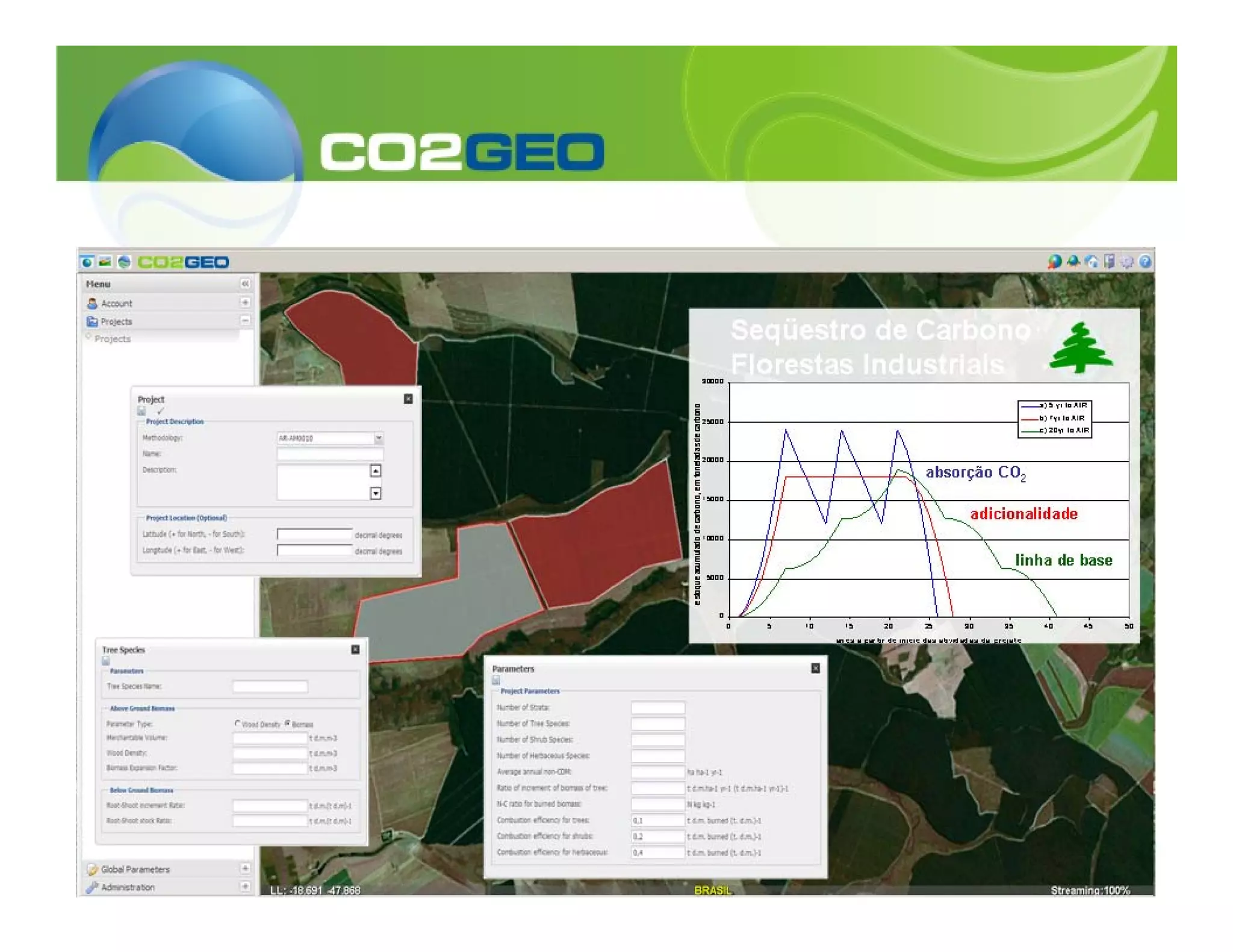Click the save icon in the Project panel
The width and height of the screenshot is (1233, 952).
141,411
